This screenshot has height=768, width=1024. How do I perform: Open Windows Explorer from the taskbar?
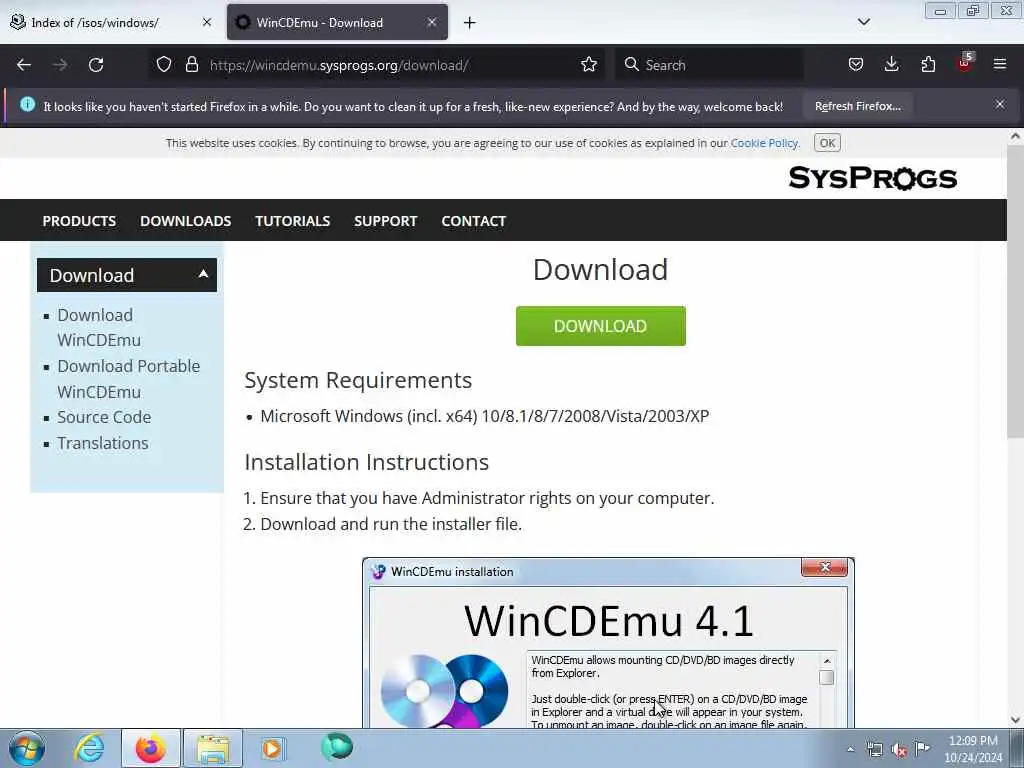click(212, 748)
